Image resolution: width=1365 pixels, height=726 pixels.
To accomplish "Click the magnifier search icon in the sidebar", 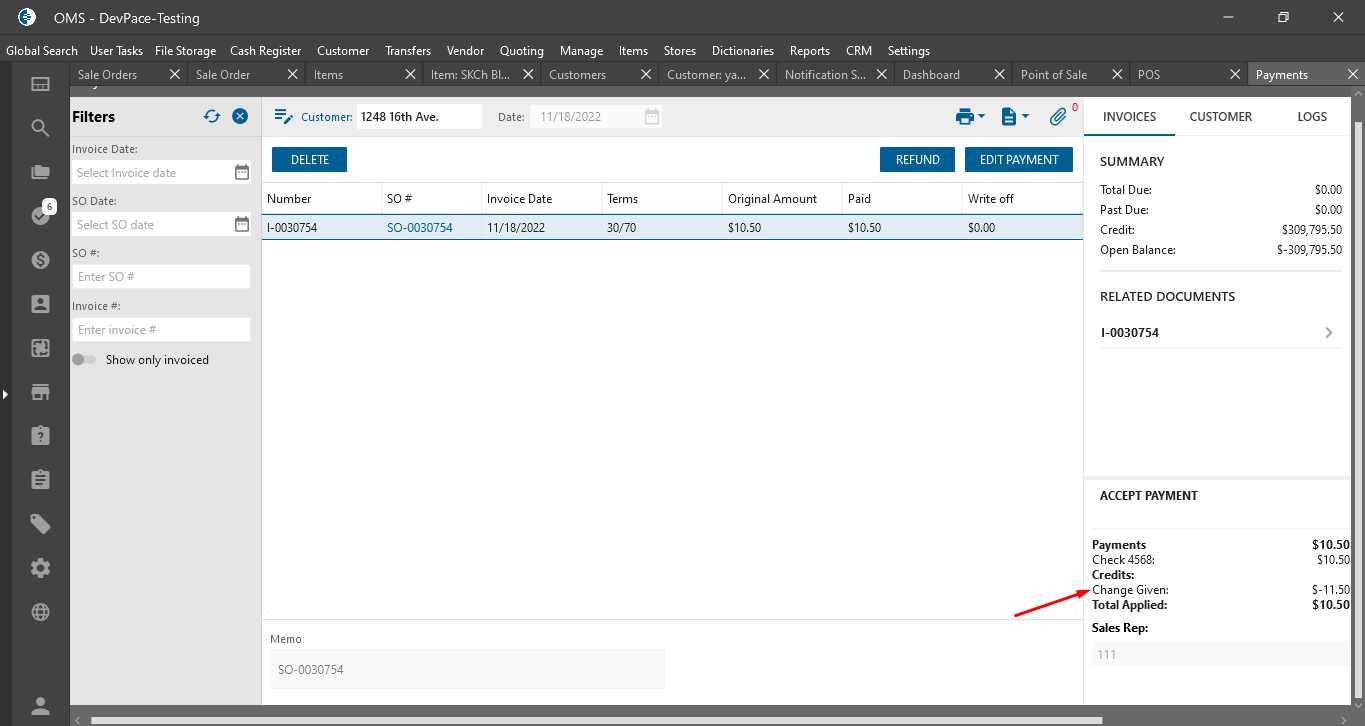I will click(x=40, y=128).
